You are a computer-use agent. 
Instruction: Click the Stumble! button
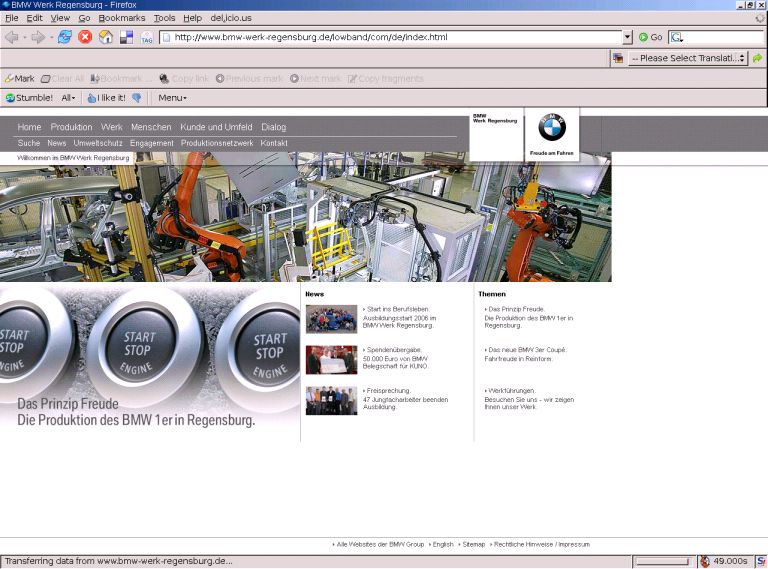click(x=29, y=98)
